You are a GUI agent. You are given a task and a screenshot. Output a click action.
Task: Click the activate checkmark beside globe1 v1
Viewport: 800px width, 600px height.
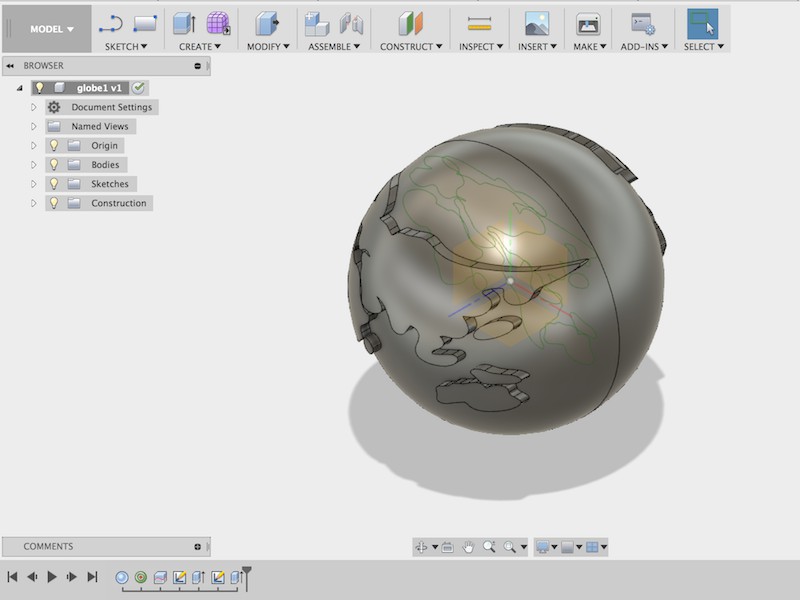tap(138, 88)
